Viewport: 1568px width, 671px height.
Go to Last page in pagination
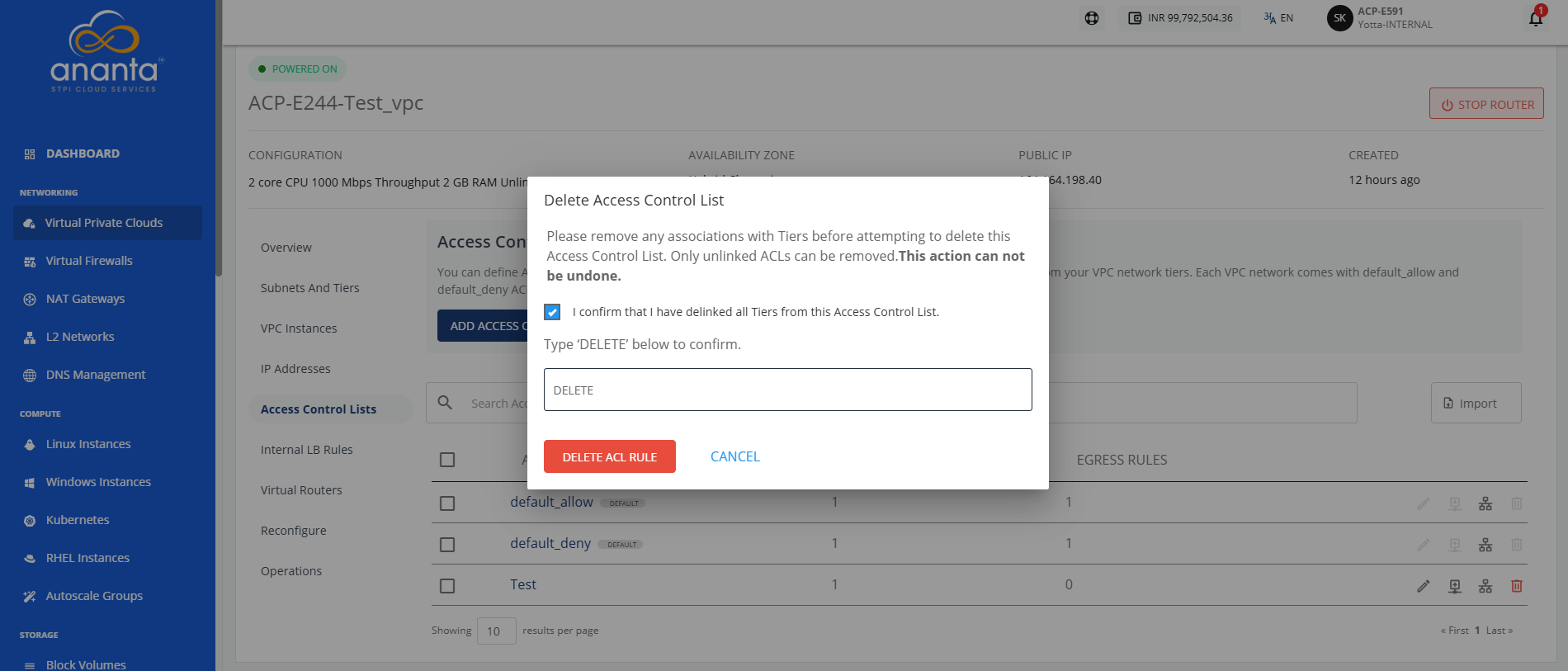(1500, 631)
